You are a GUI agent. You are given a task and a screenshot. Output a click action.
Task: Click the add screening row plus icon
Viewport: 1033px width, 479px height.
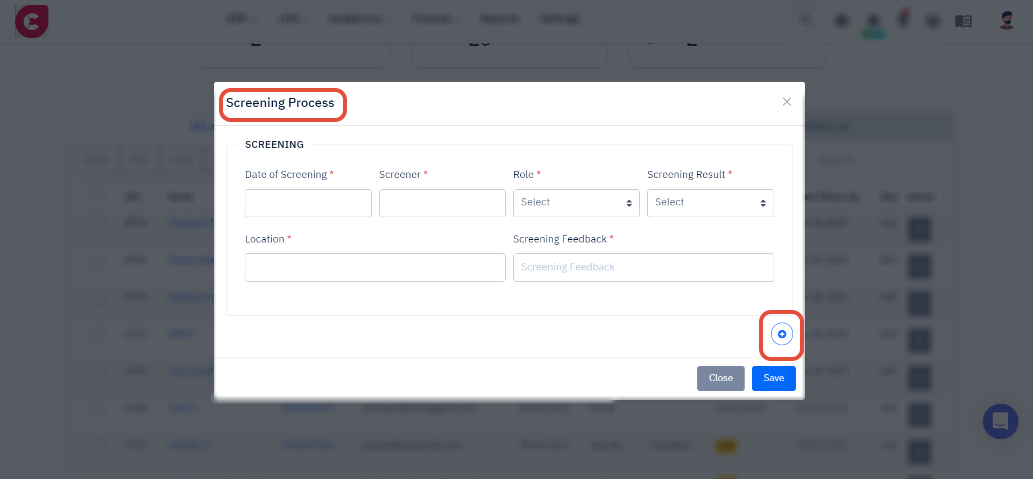782,334
